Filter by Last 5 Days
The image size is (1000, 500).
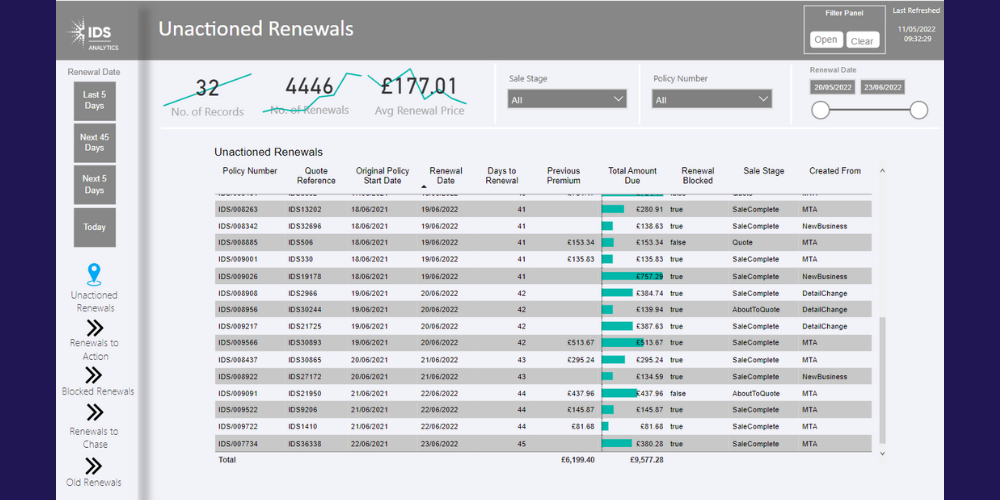(x=94, y=100)
